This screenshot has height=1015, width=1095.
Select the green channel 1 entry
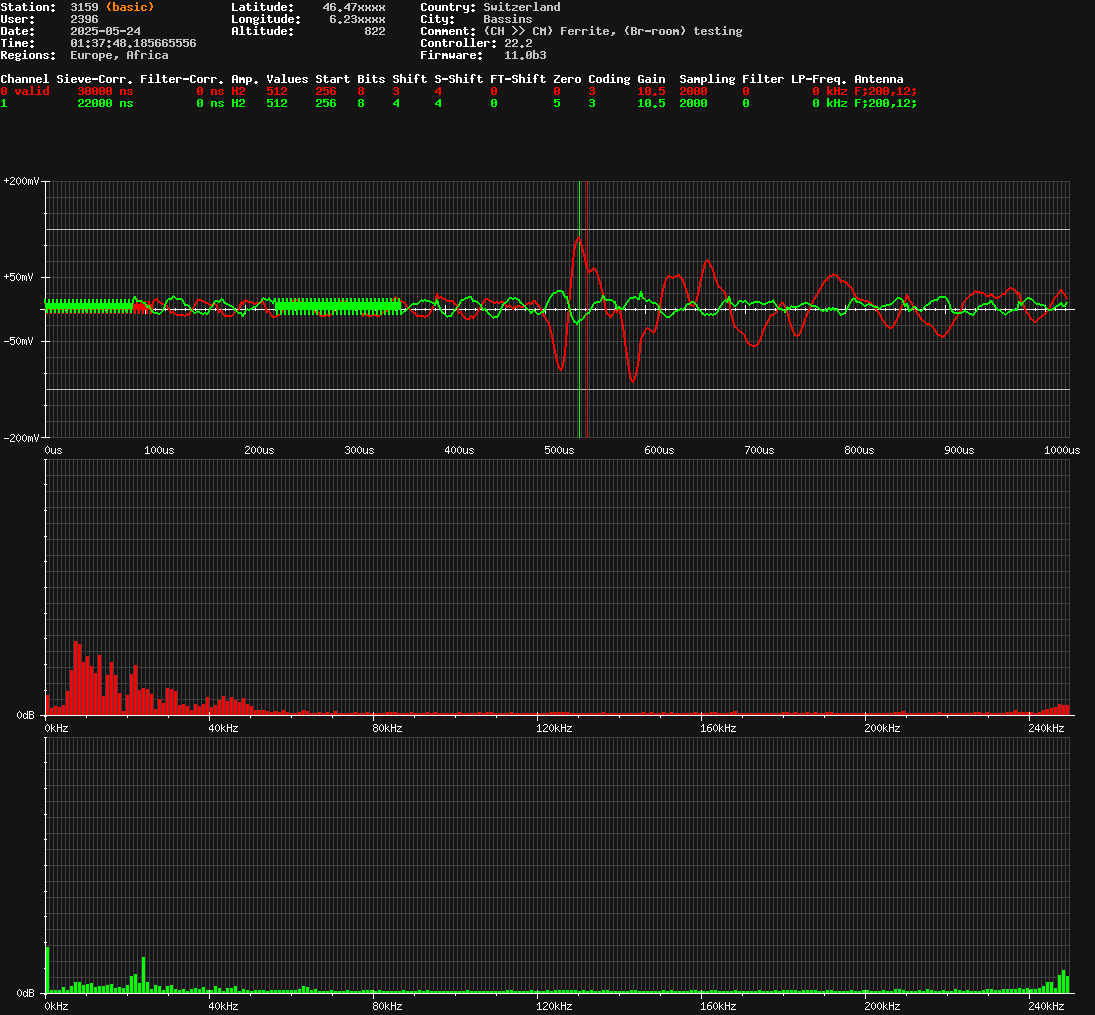[3, 103]
